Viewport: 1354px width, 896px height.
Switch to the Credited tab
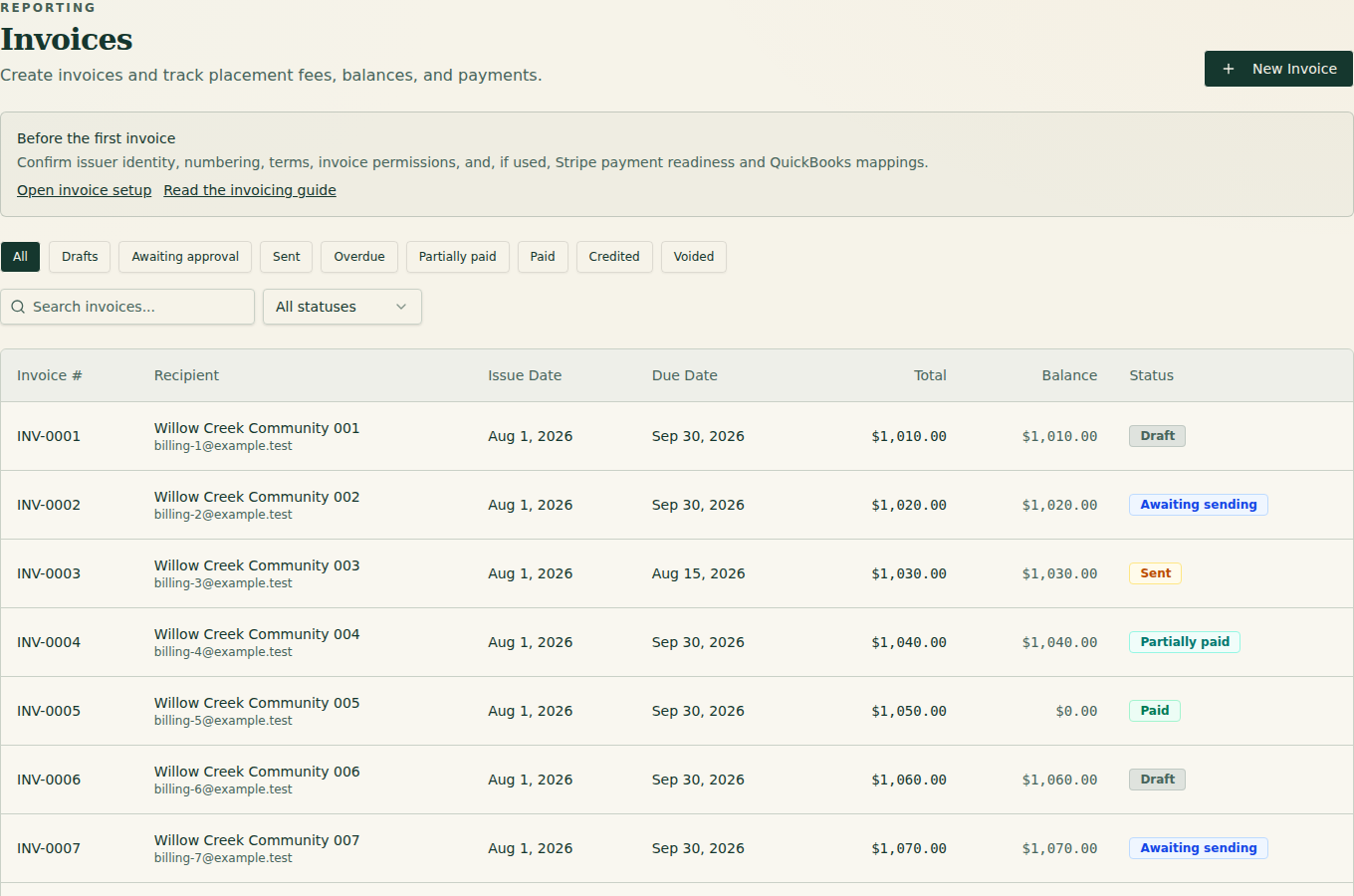[614, 257]
